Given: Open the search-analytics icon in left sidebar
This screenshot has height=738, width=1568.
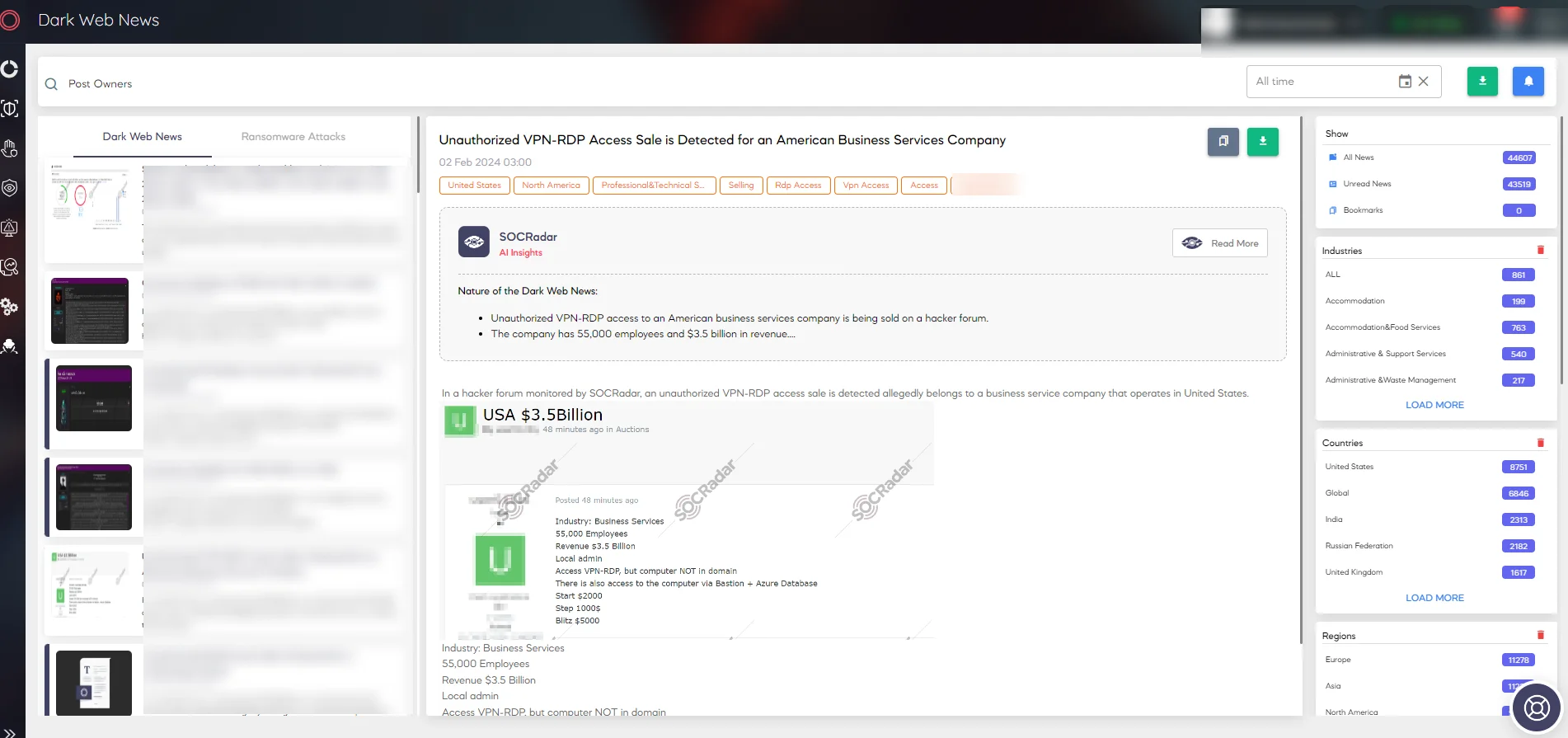Looking at the screenshot, I should pos(10,267).
